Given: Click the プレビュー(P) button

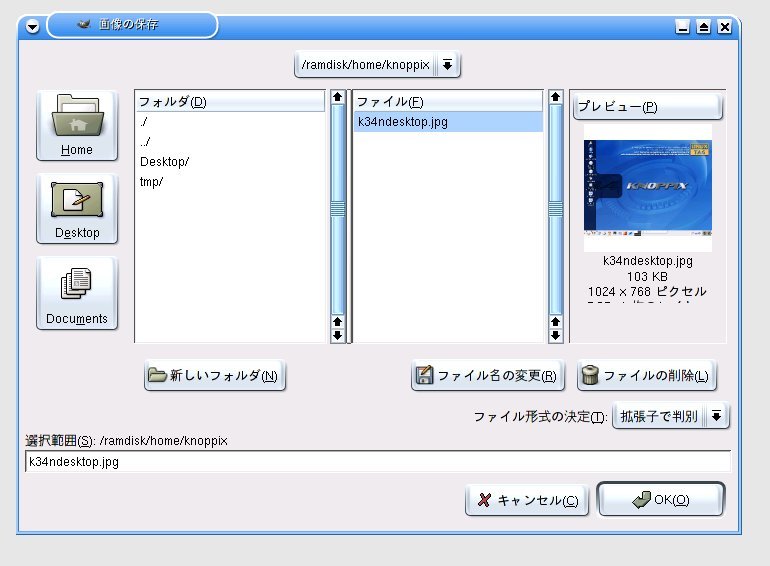Looking at the screenshot, I should tap(648, 107).
